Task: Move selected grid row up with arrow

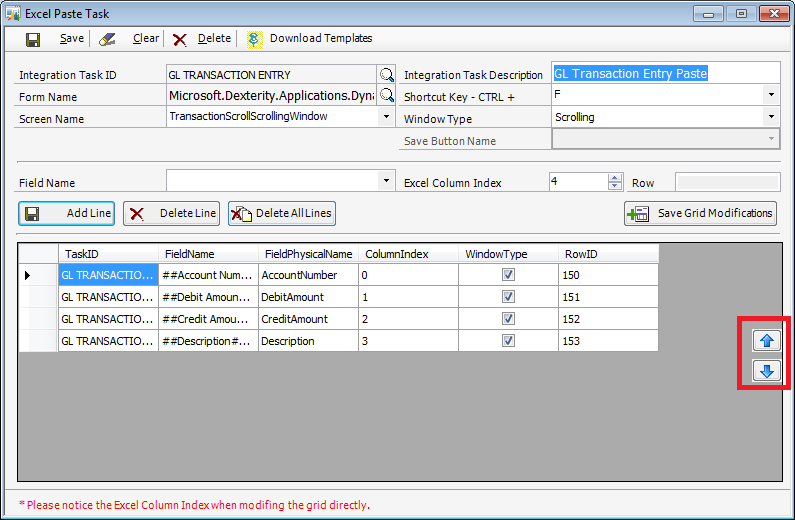Action: 767,341
